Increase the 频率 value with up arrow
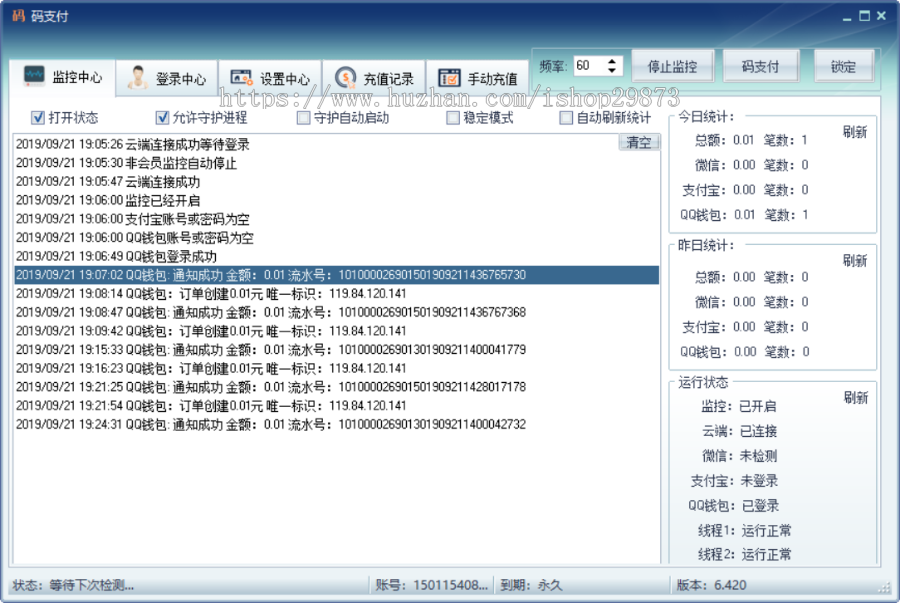 612,61
